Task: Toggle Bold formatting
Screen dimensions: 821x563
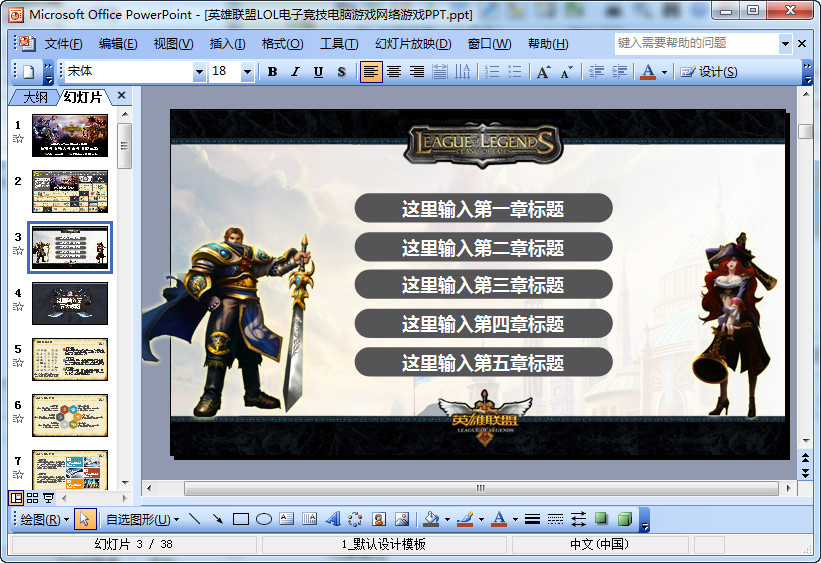Action: (272, 72)
